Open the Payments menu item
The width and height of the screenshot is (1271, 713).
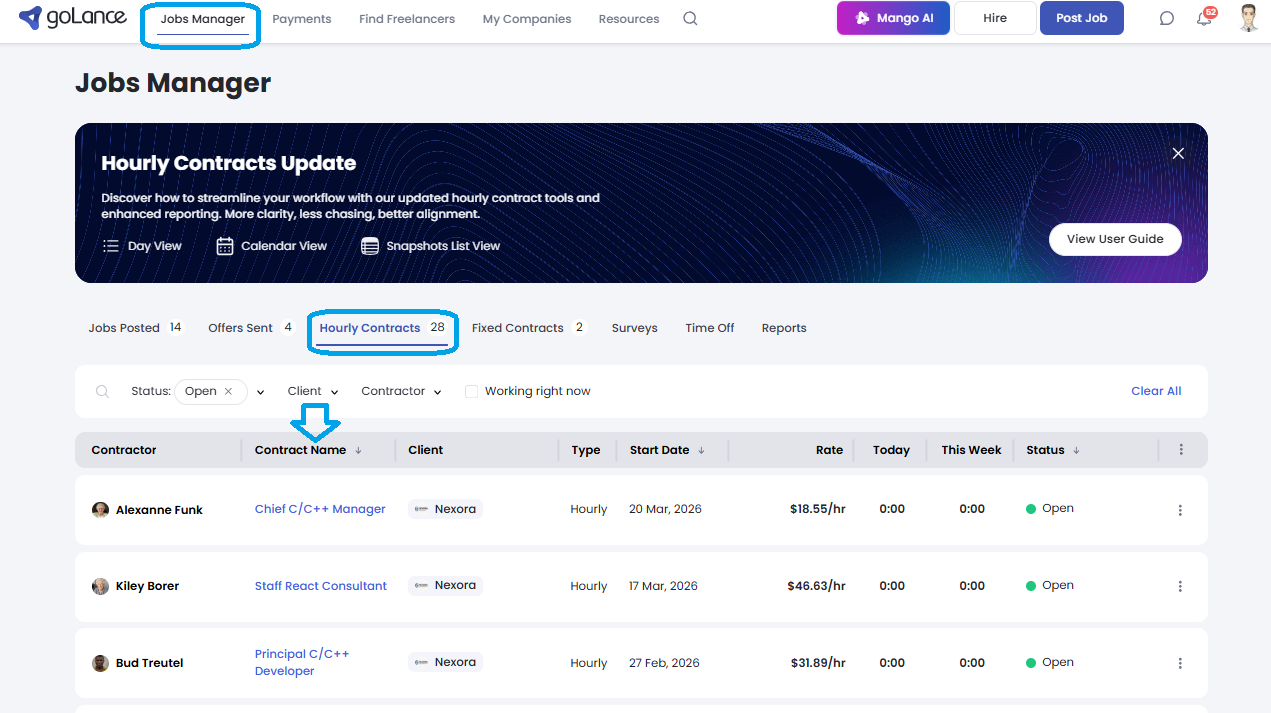[302, 19]
